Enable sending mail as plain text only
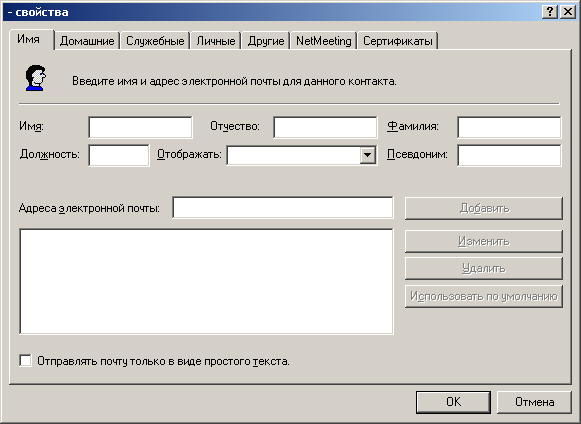This screenshot has height=424, width=581. tap(25, 361)
